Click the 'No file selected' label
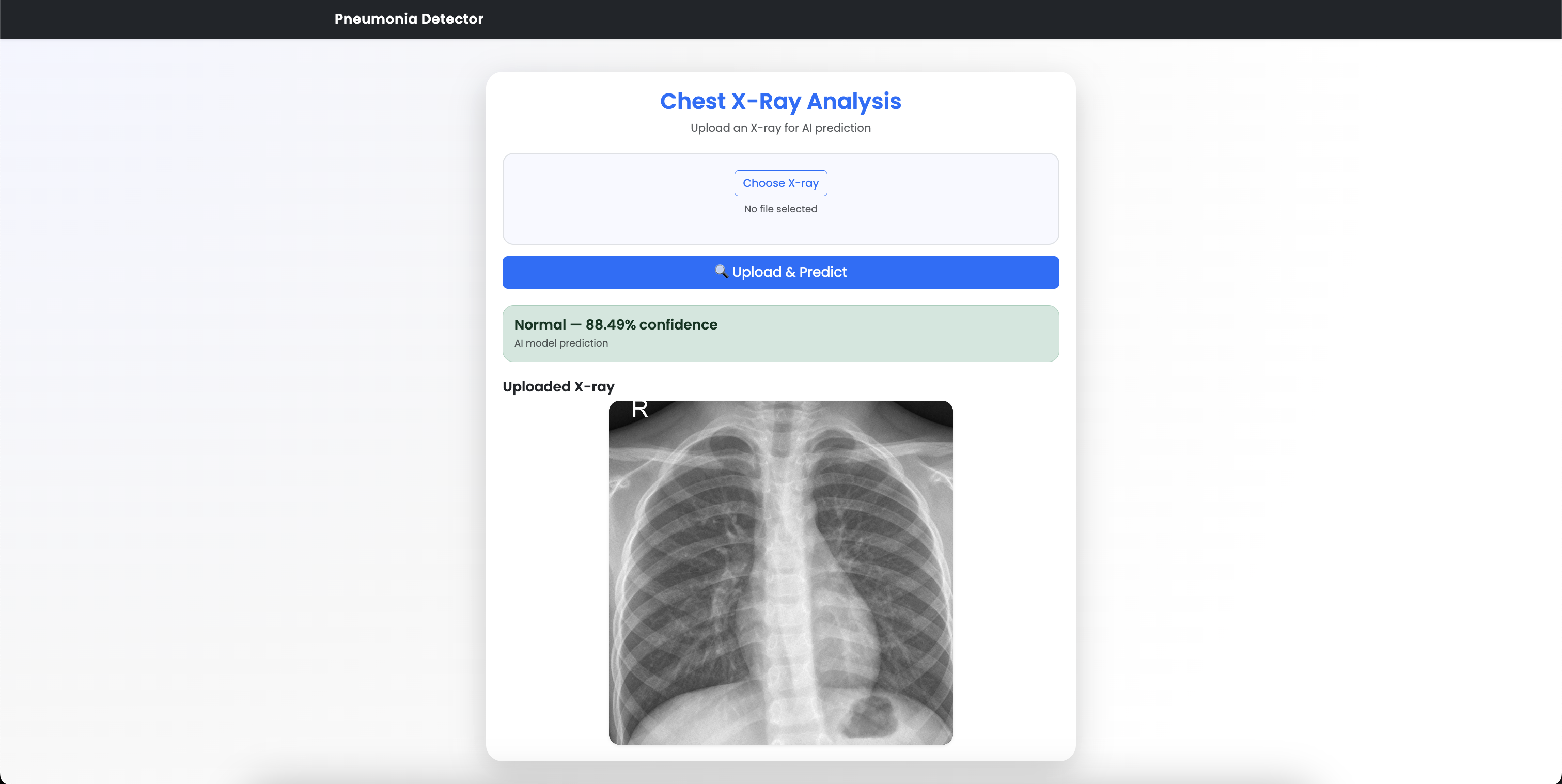The image size is (1562, 784). 780,209
